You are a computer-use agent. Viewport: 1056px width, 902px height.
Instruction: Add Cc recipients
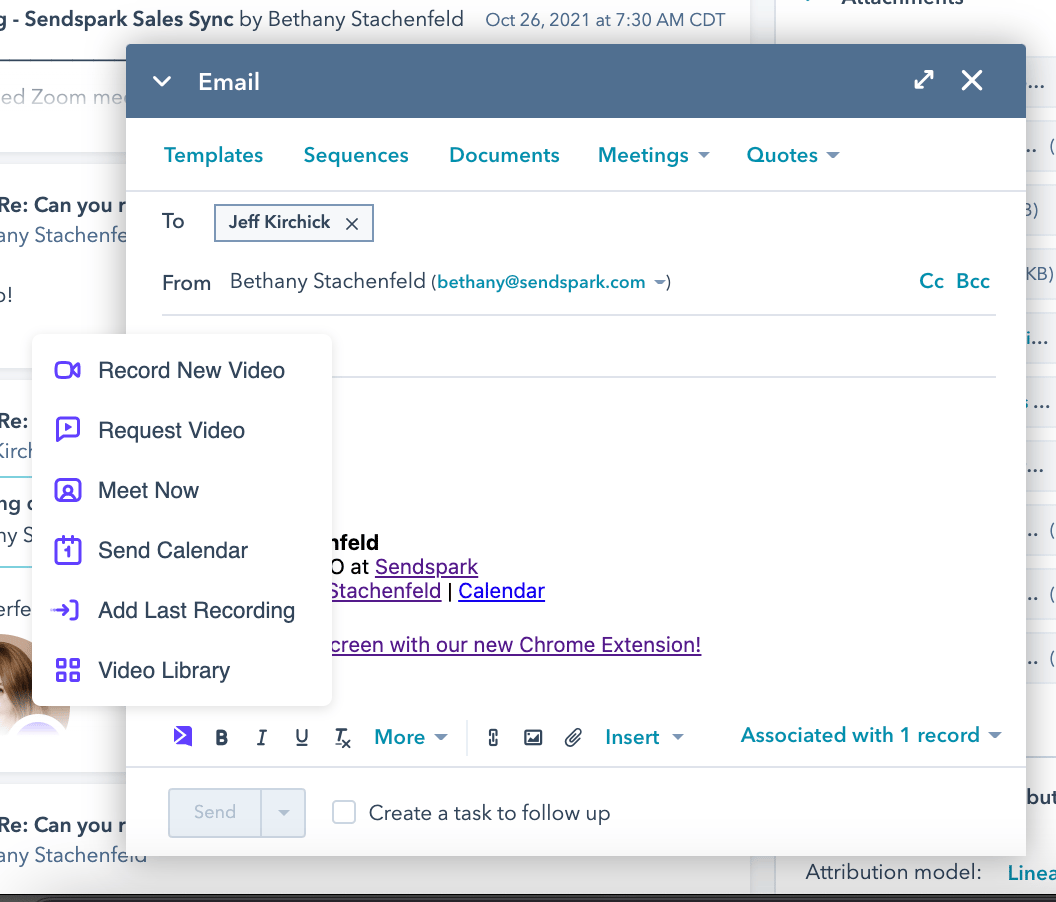click(931, 281)
